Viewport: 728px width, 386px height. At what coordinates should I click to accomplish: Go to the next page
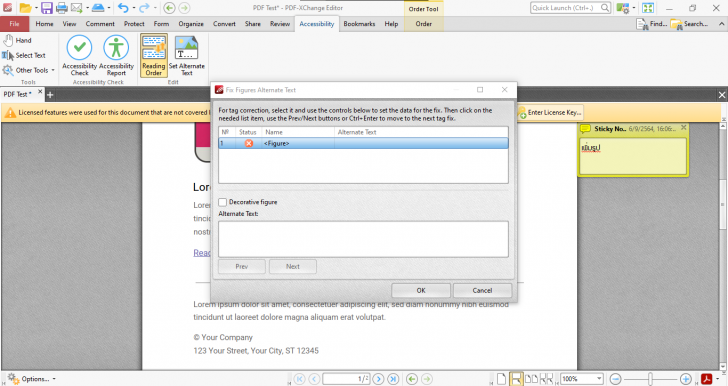(x=378, y=379)
